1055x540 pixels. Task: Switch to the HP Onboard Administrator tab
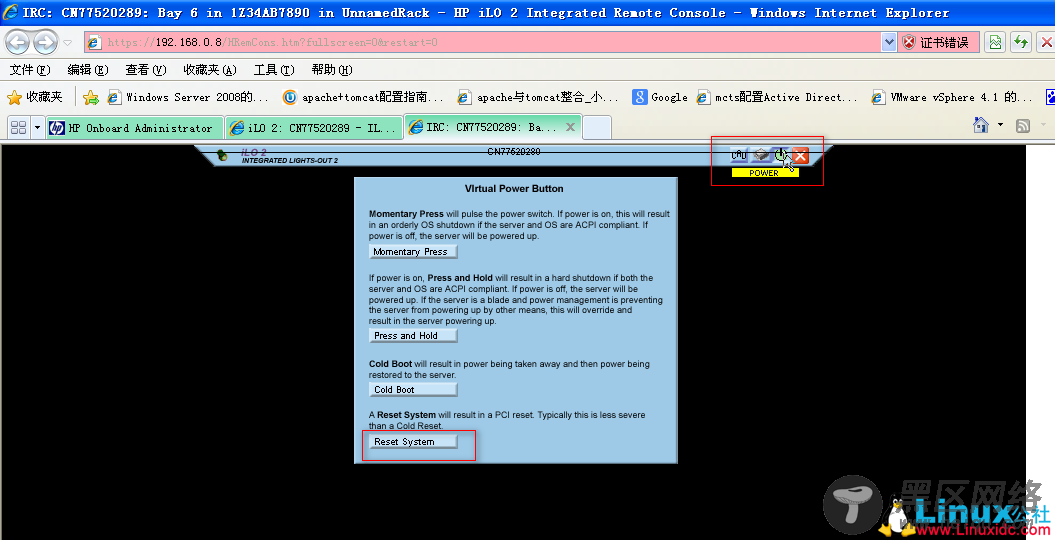tap(134, 128)
